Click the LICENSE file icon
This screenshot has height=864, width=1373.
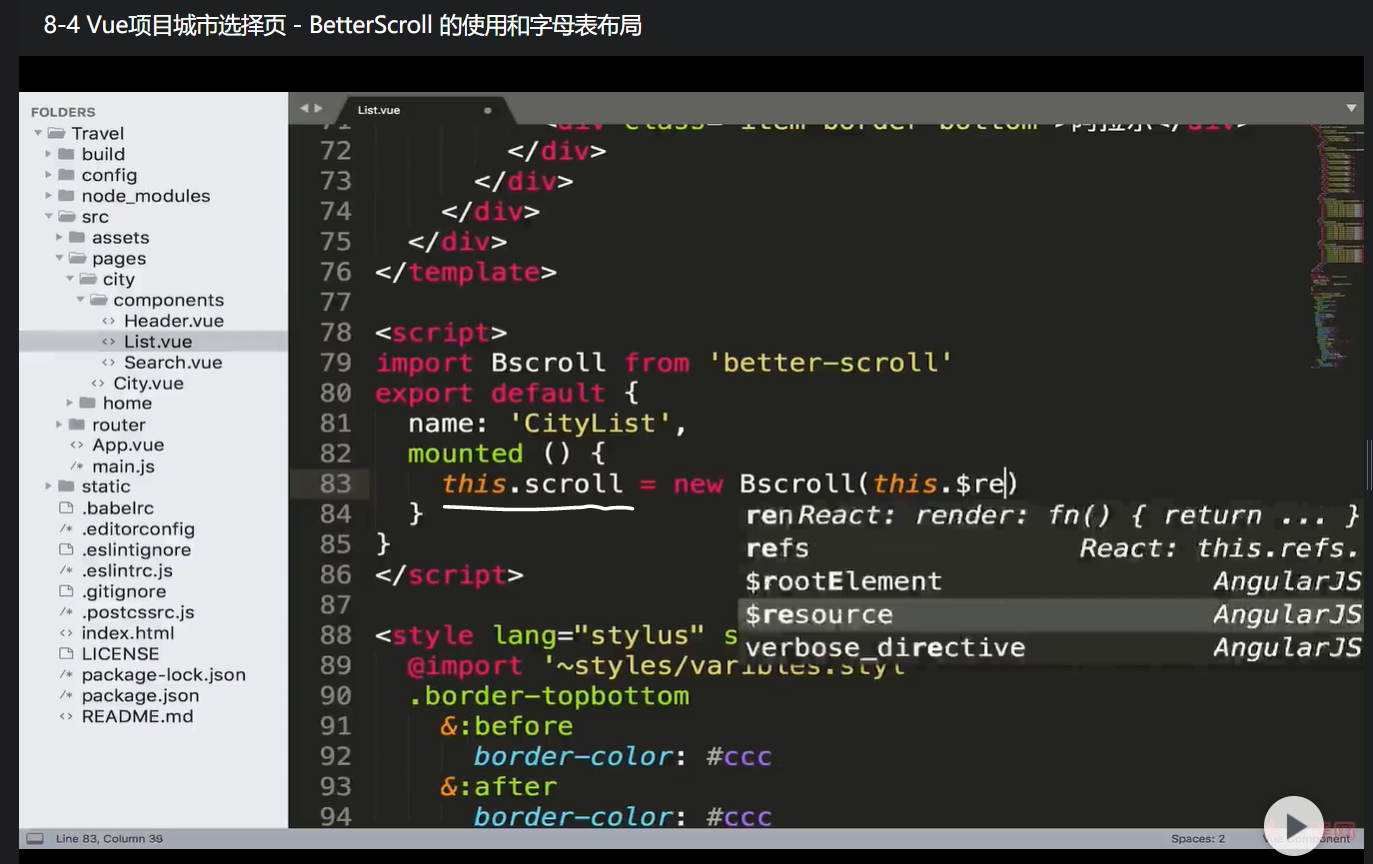(x=66, y=654)
